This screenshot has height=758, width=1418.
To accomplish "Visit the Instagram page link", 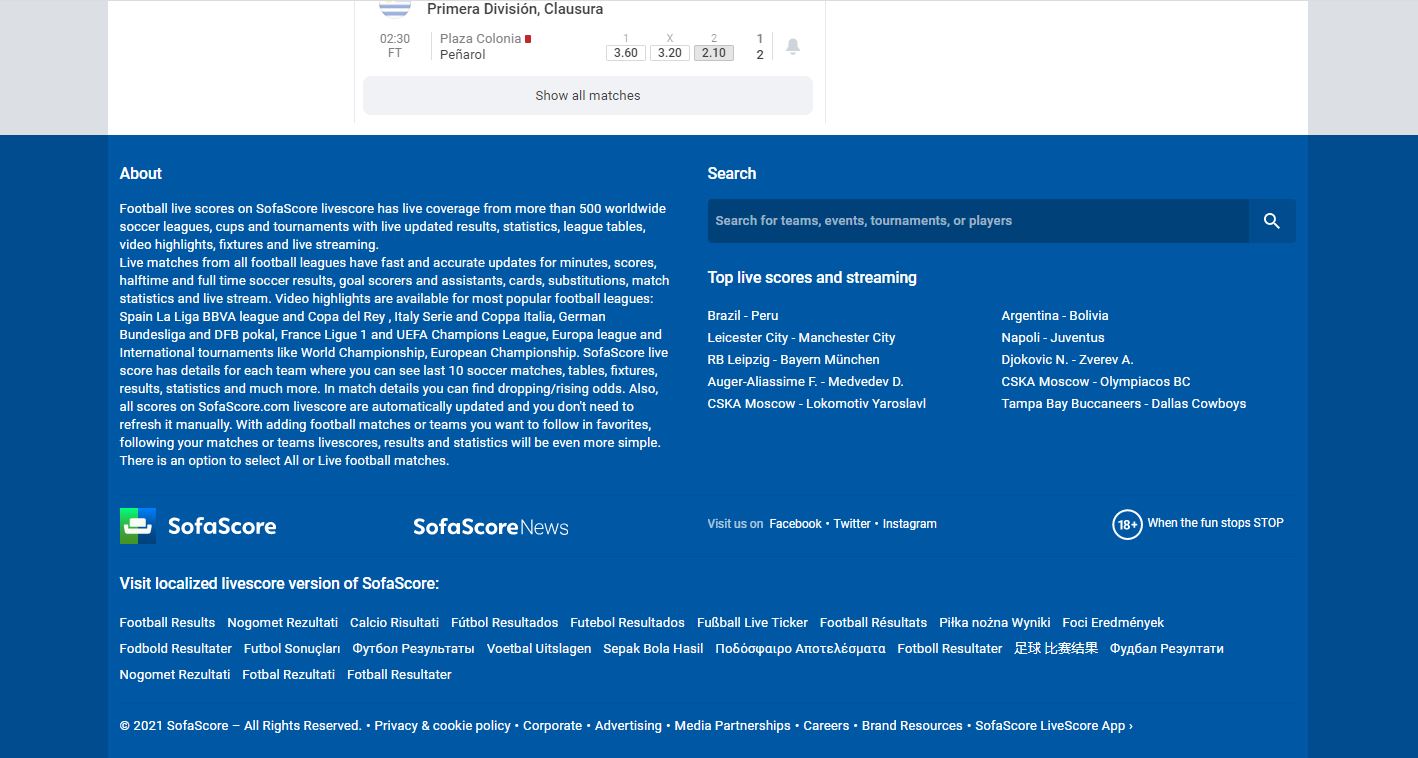I will [x=909, y=524].
